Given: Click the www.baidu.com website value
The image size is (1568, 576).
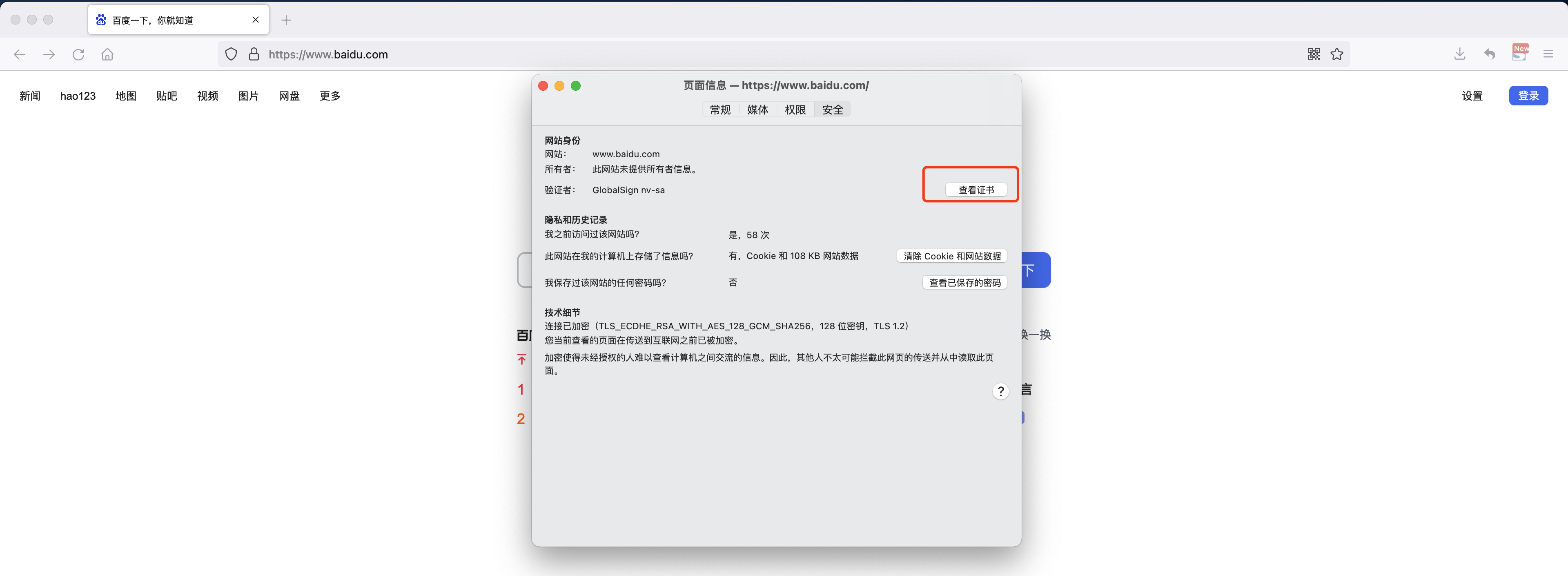Looking at the screenshot, I should [x=626, y=155].
